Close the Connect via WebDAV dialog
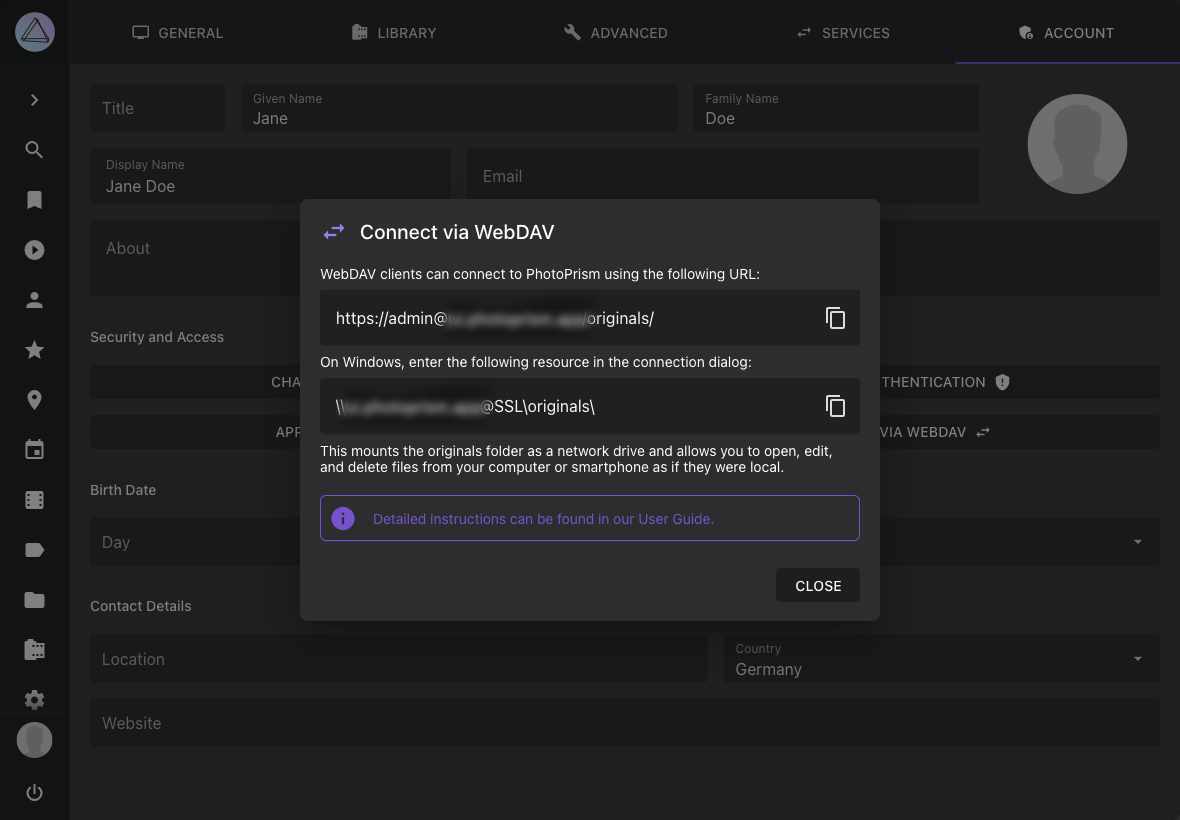 pyautogui.click(x=818, y=585)
